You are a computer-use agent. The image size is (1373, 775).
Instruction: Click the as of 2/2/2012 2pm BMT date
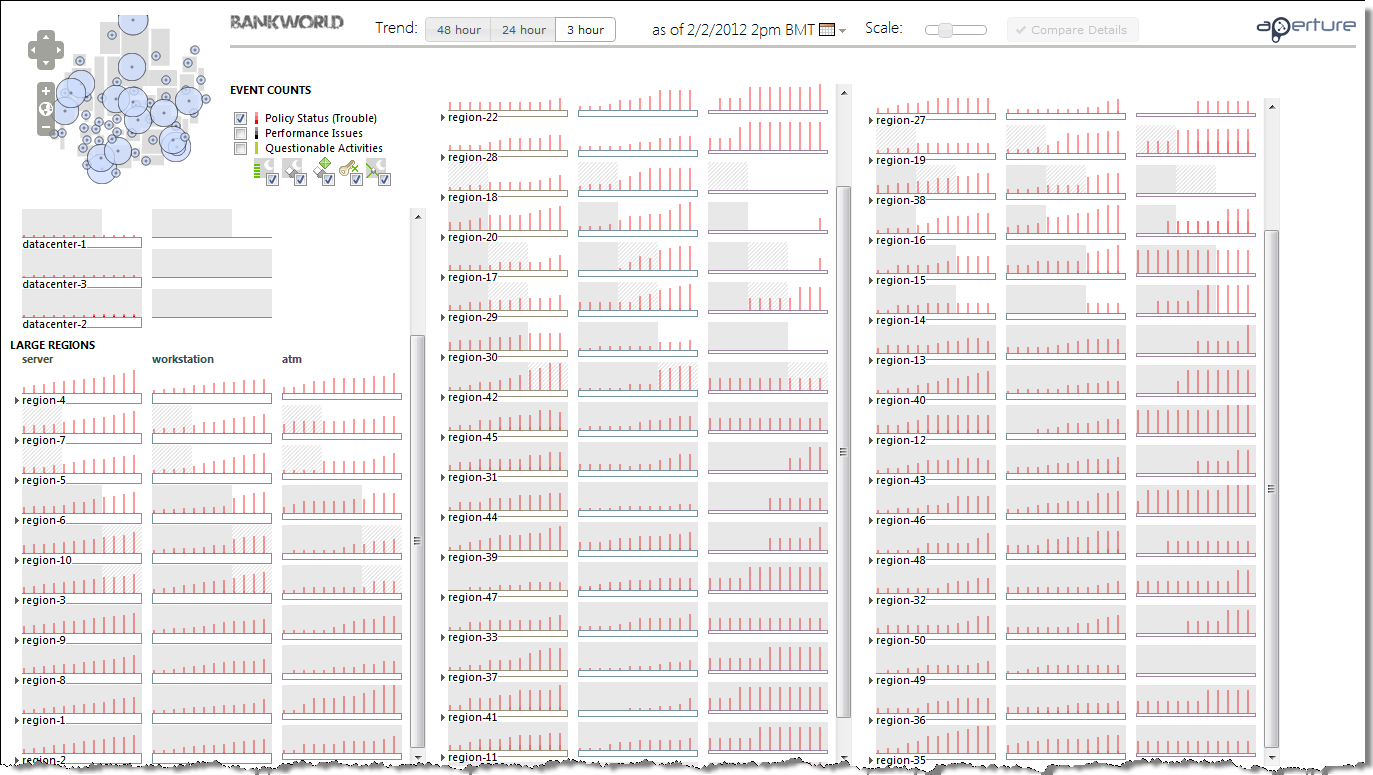734,30
